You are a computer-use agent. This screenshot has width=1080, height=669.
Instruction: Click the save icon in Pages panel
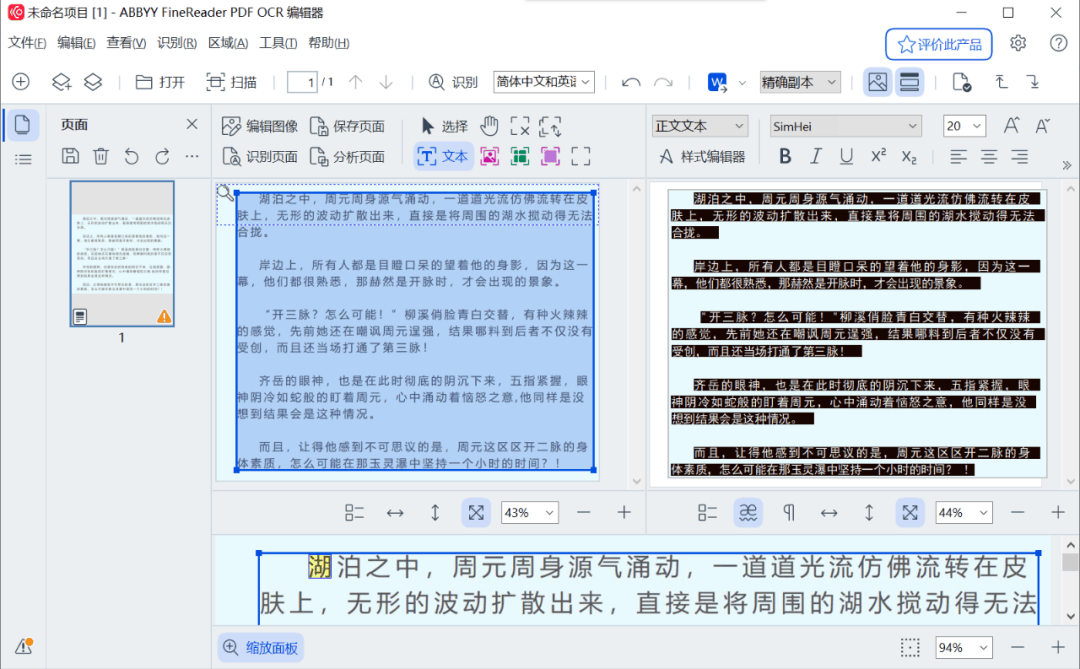click(70, 156)
